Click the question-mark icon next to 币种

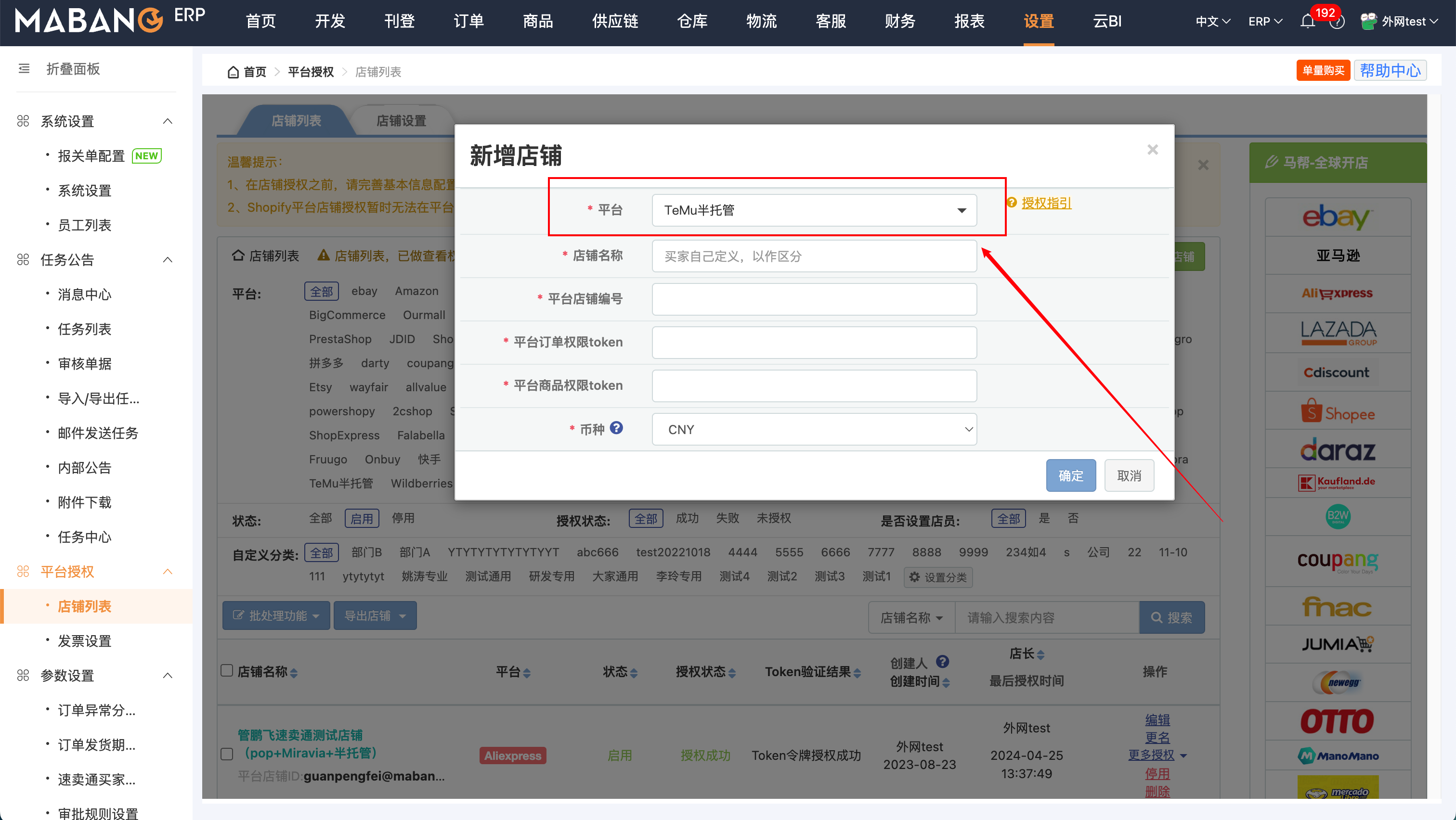click(616, 428)
